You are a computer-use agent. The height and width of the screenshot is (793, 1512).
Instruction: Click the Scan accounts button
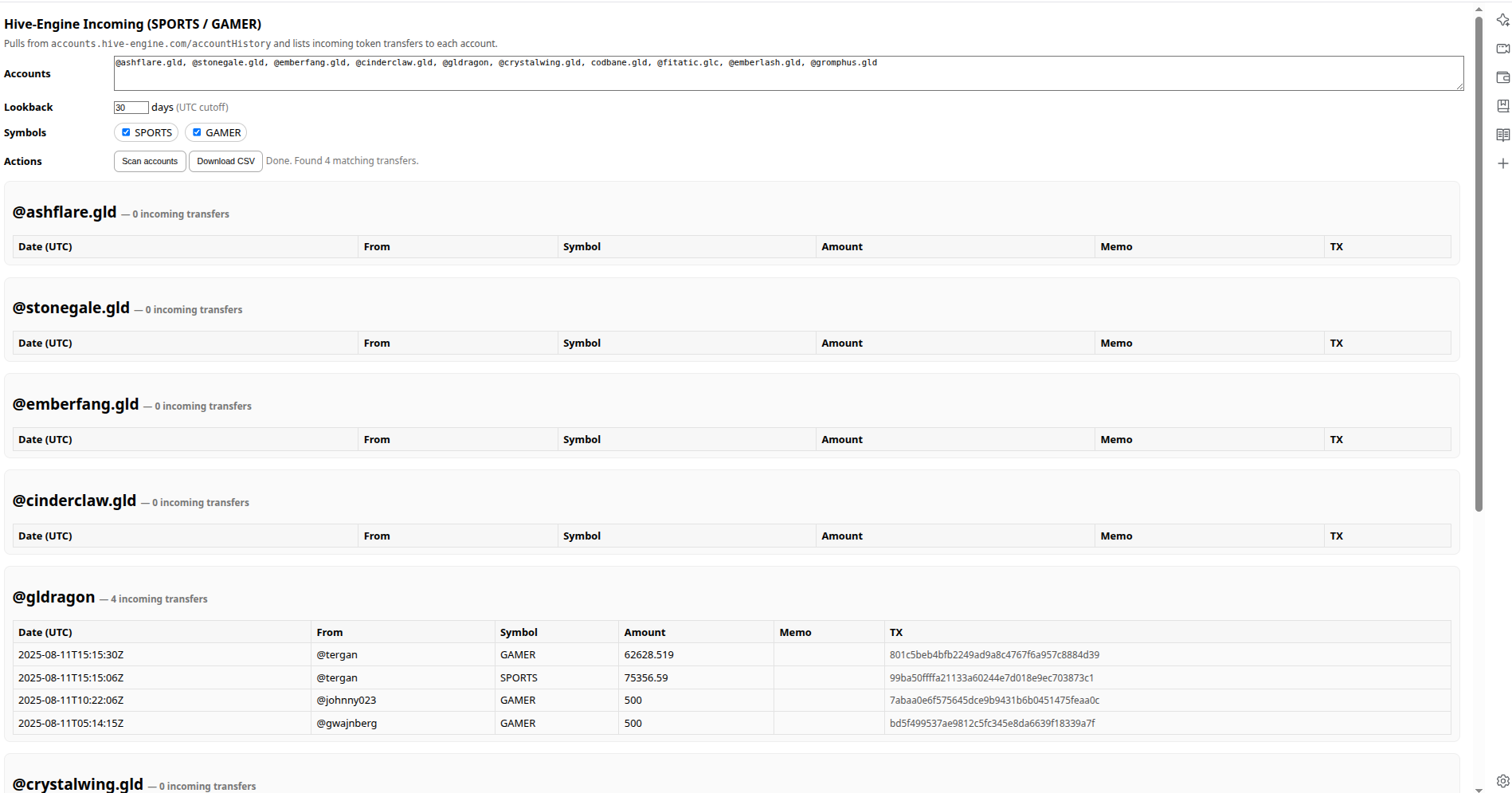click(150, 161)
